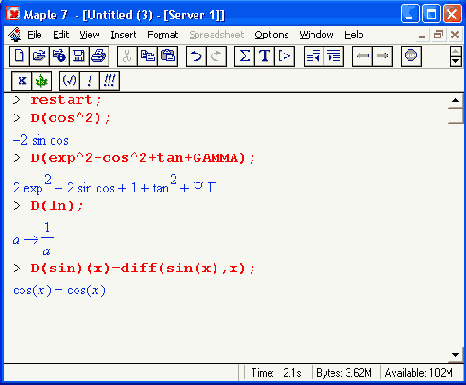Toggle standard math notation x icon
Viewport: 466px width, 385px height.
pos(22,81)
